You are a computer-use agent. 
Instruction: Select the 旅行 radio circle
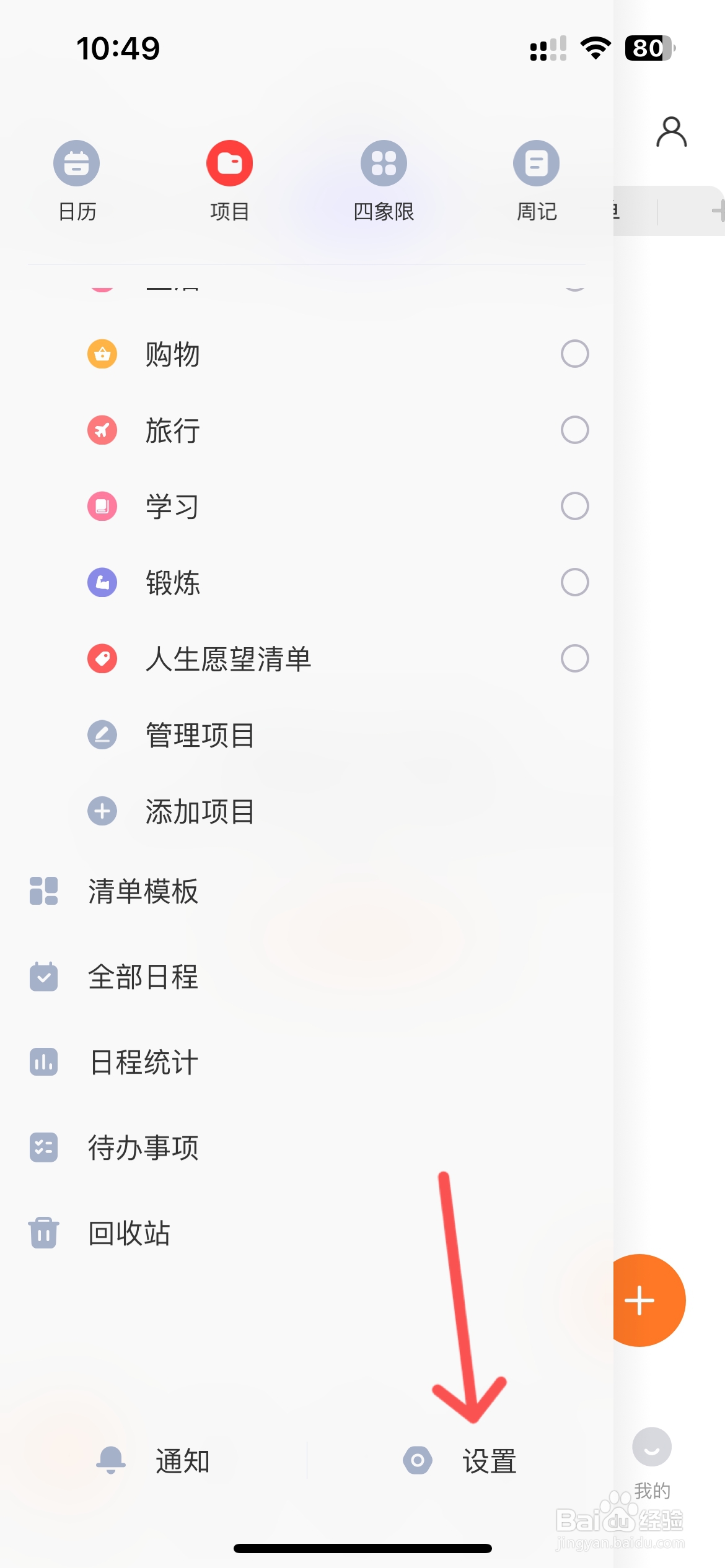coord(574,430)
